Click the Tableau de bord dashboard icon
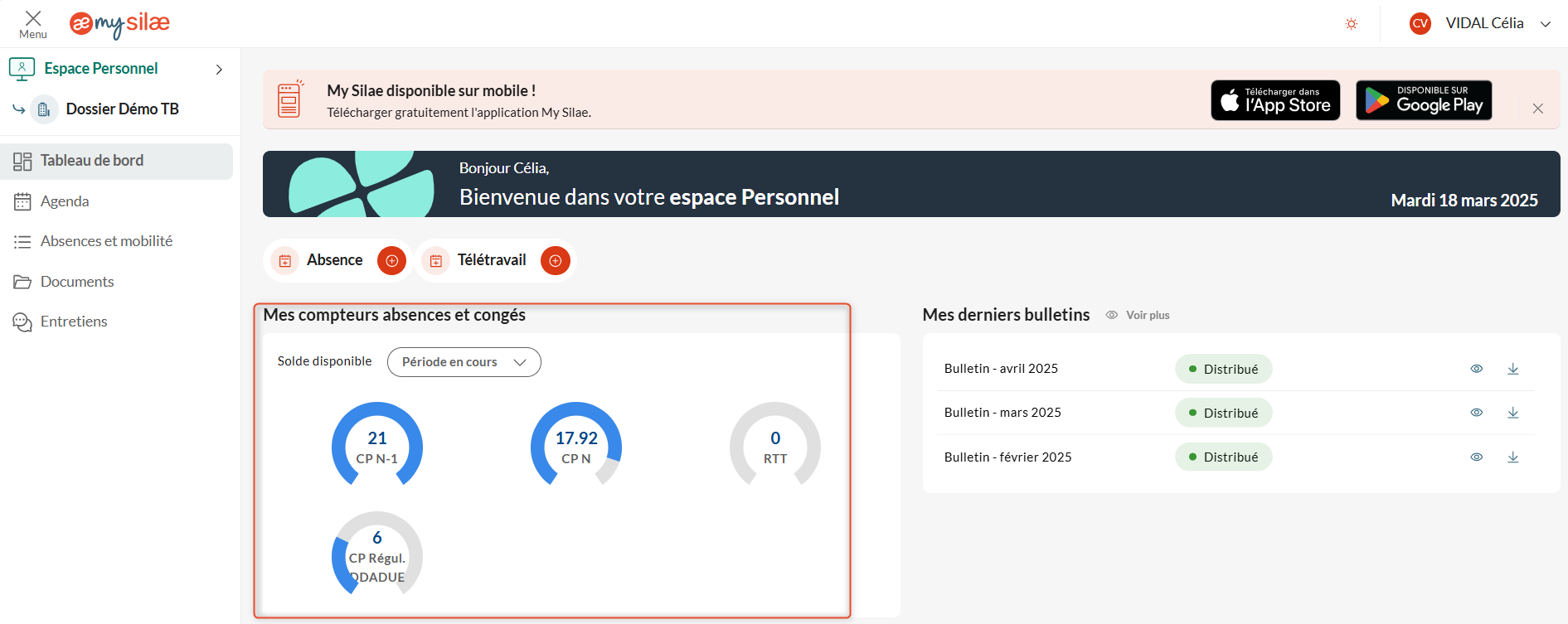The height and width of the screenshot is (624, 1568). [x=22, y=162]
